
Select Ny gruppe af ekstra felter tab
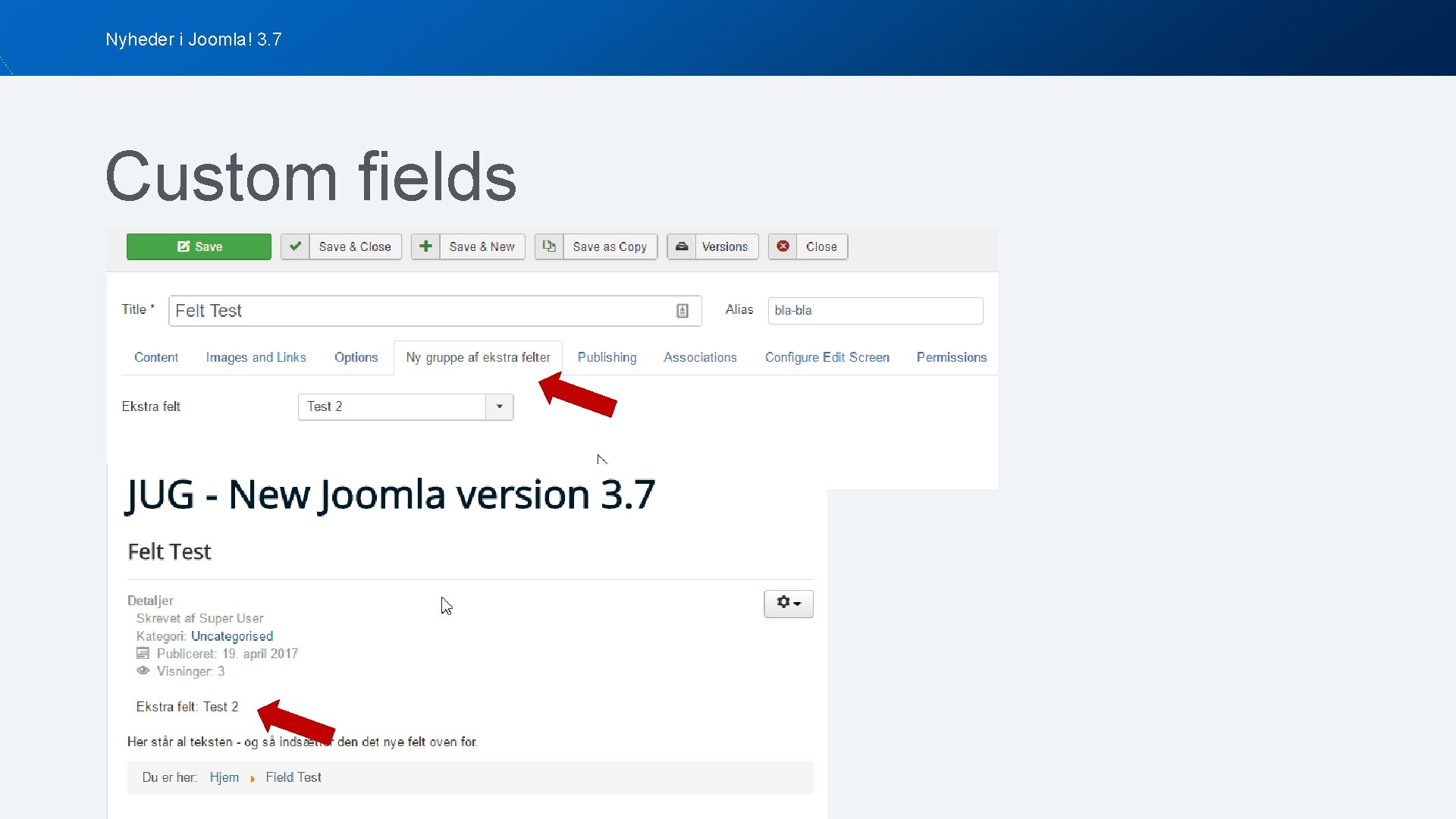pos(478,357)
